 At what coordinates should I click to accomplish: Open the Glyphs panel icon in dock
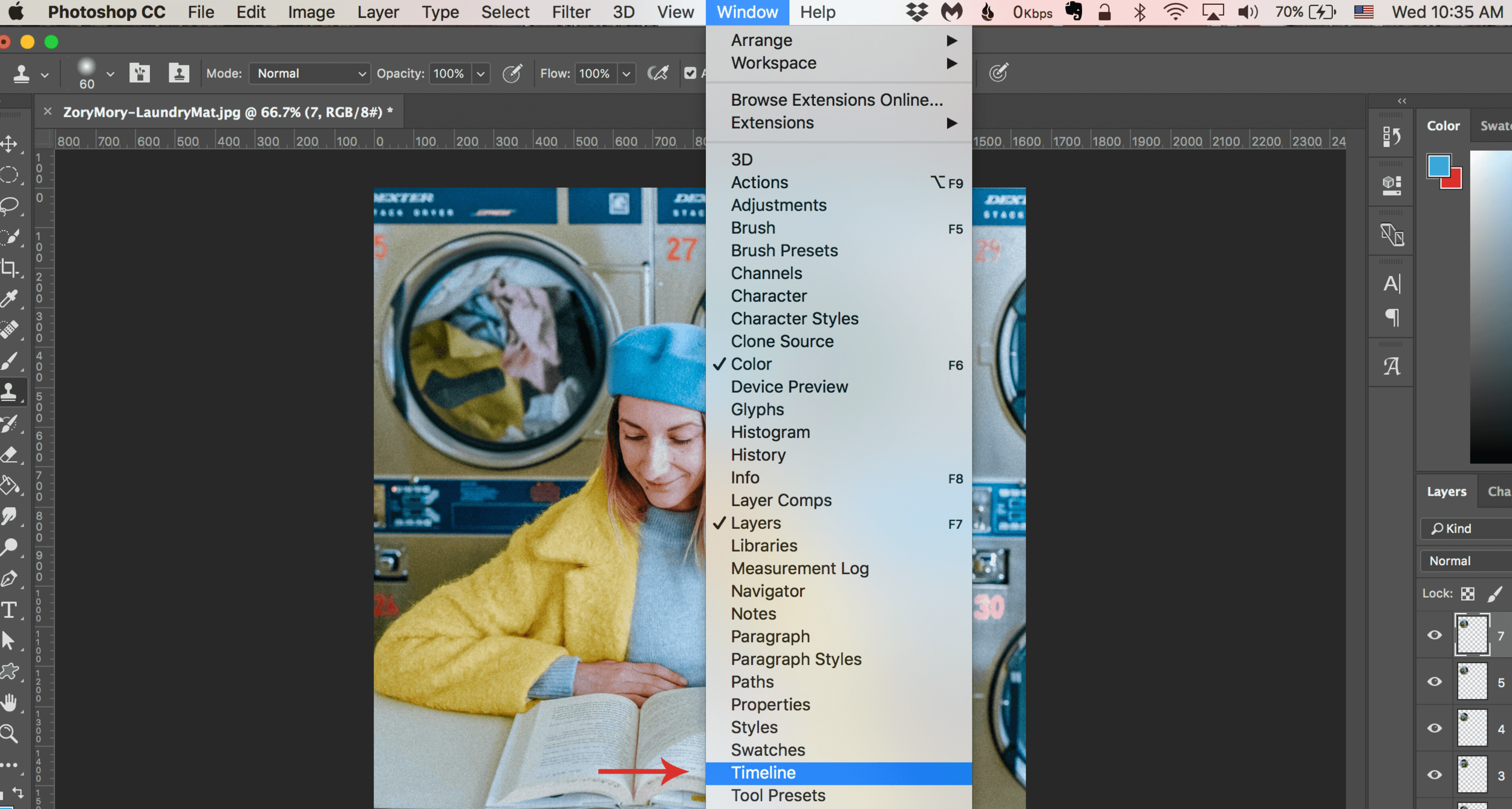point(1391,366)
